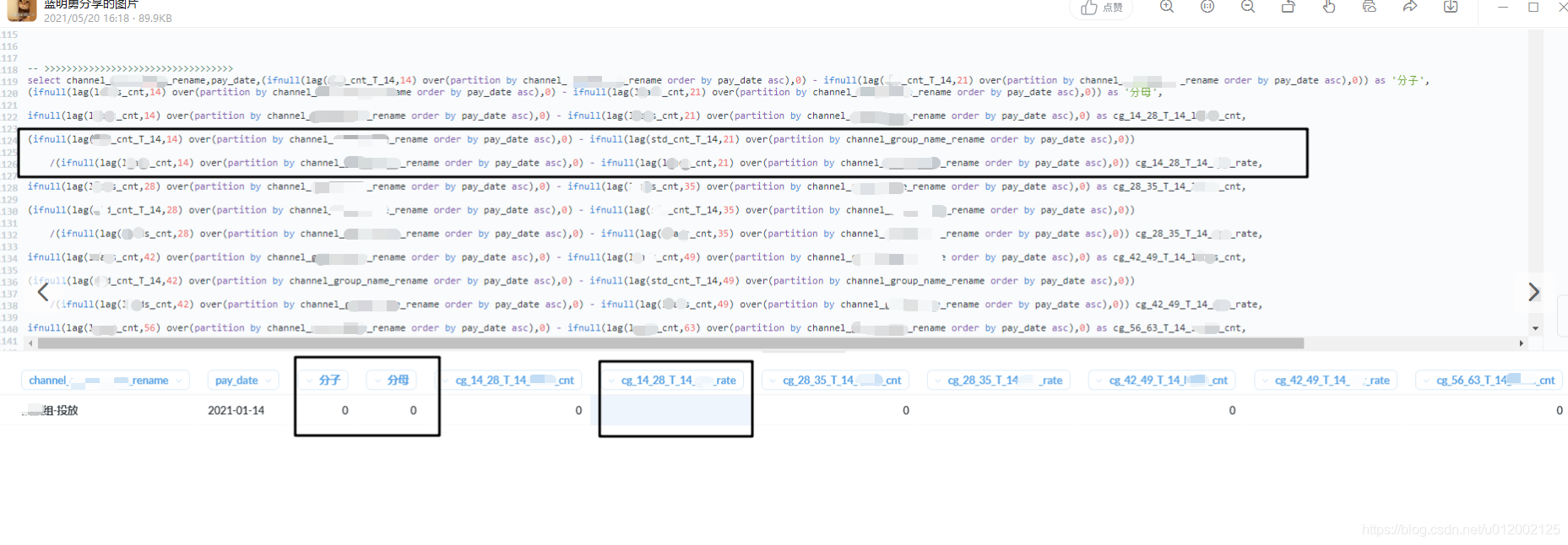
Task: Open dropdown on pay_date column header
Action: pos(269,380)
